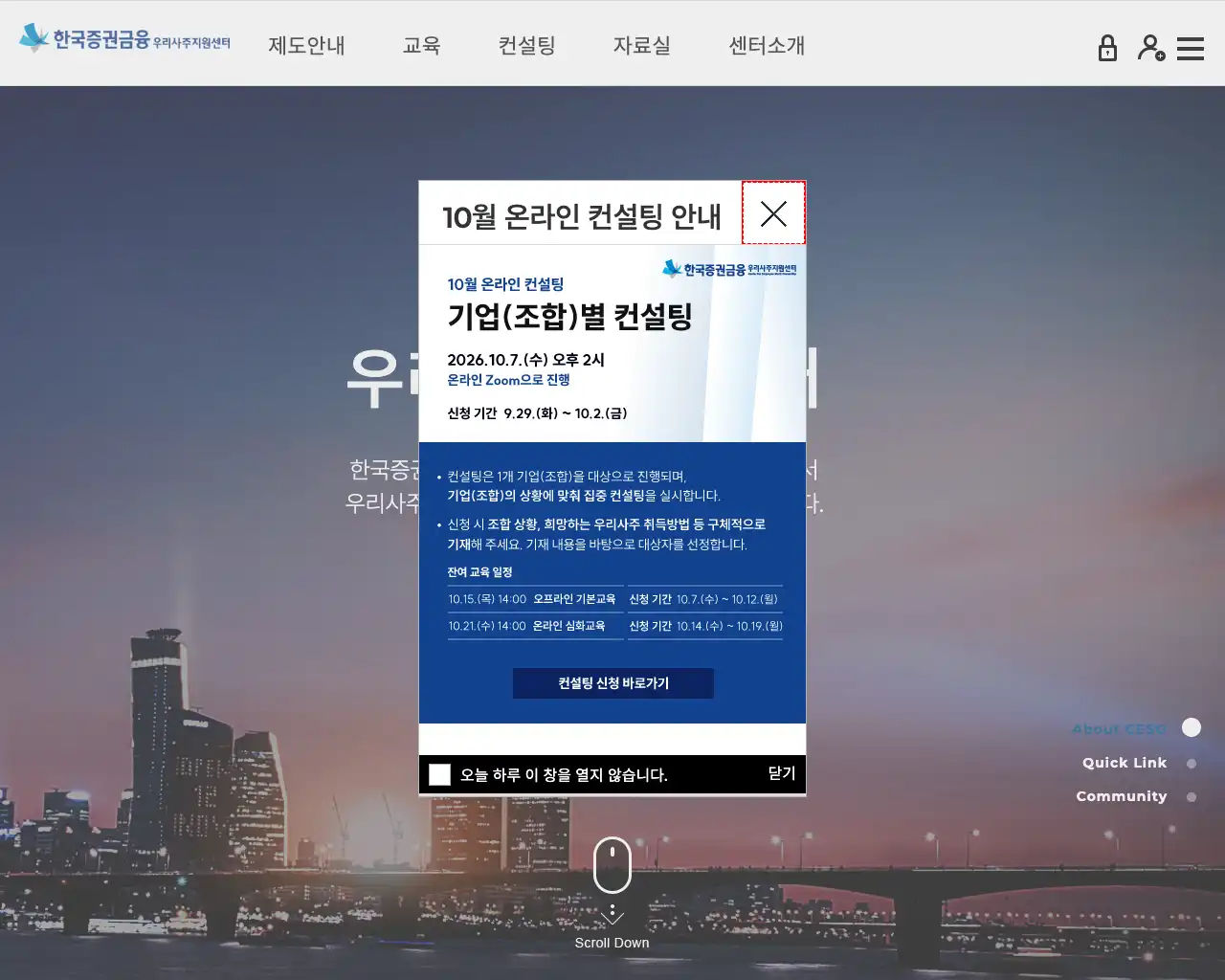Open the 자료실 menu
Image resolution: width=1225 pixels, height=980 pixels.
641,45
